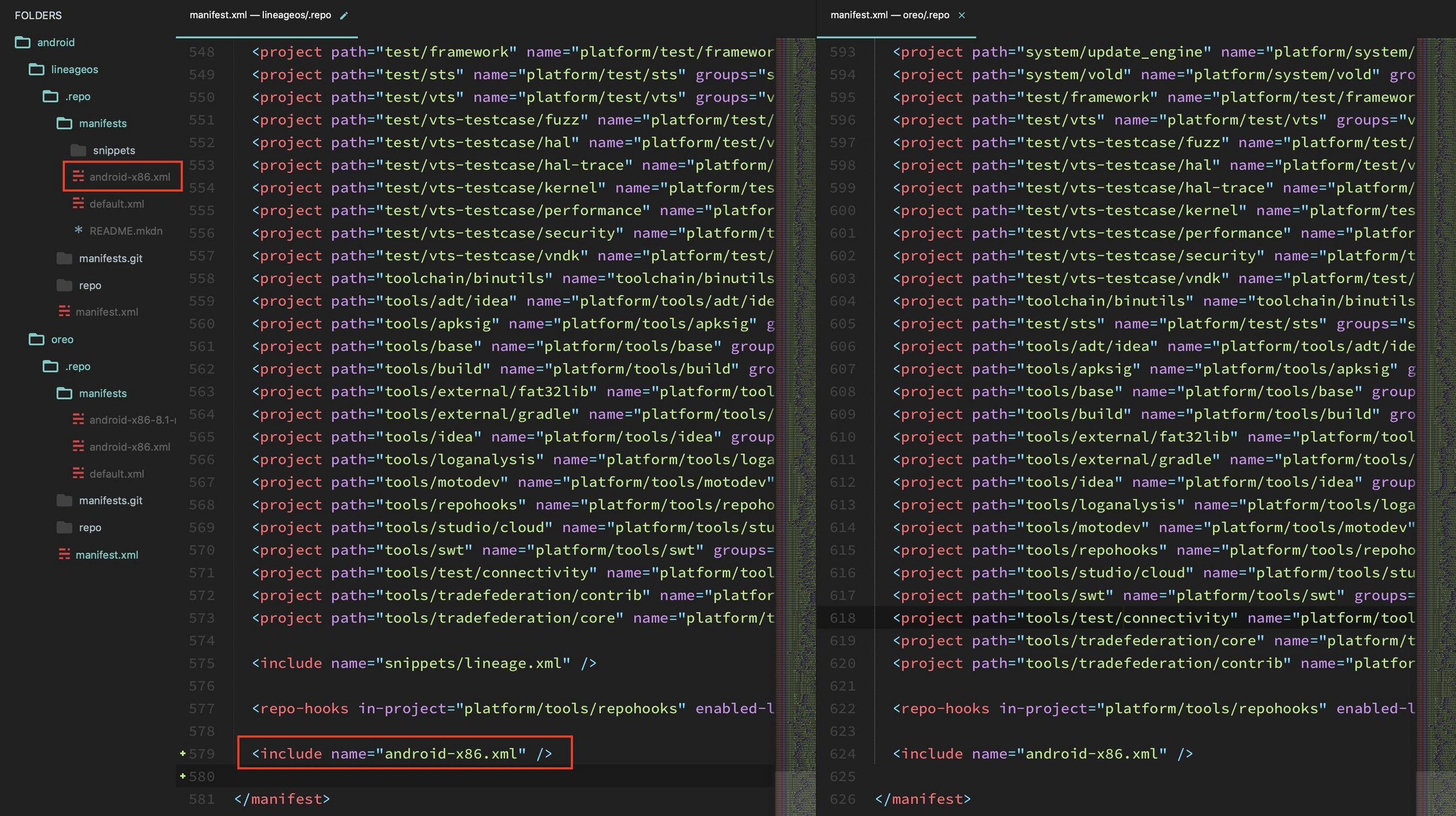
Task: Click the snippets folder icon
Action: pyautogui.click(x=78, y=150)
